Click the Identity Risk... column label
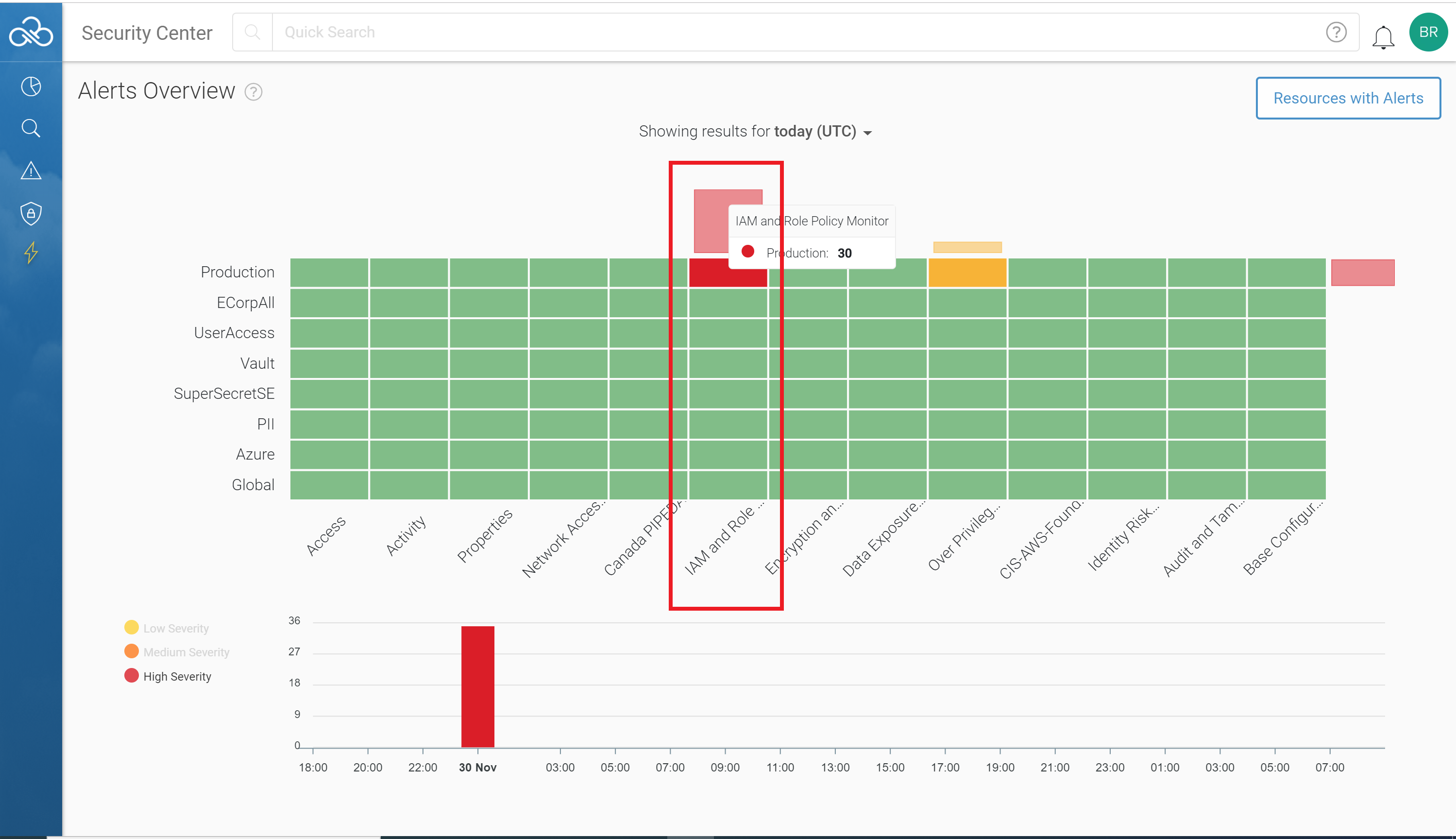The width and height of the screenshot is (1456, 839). tap(1123, 537)
